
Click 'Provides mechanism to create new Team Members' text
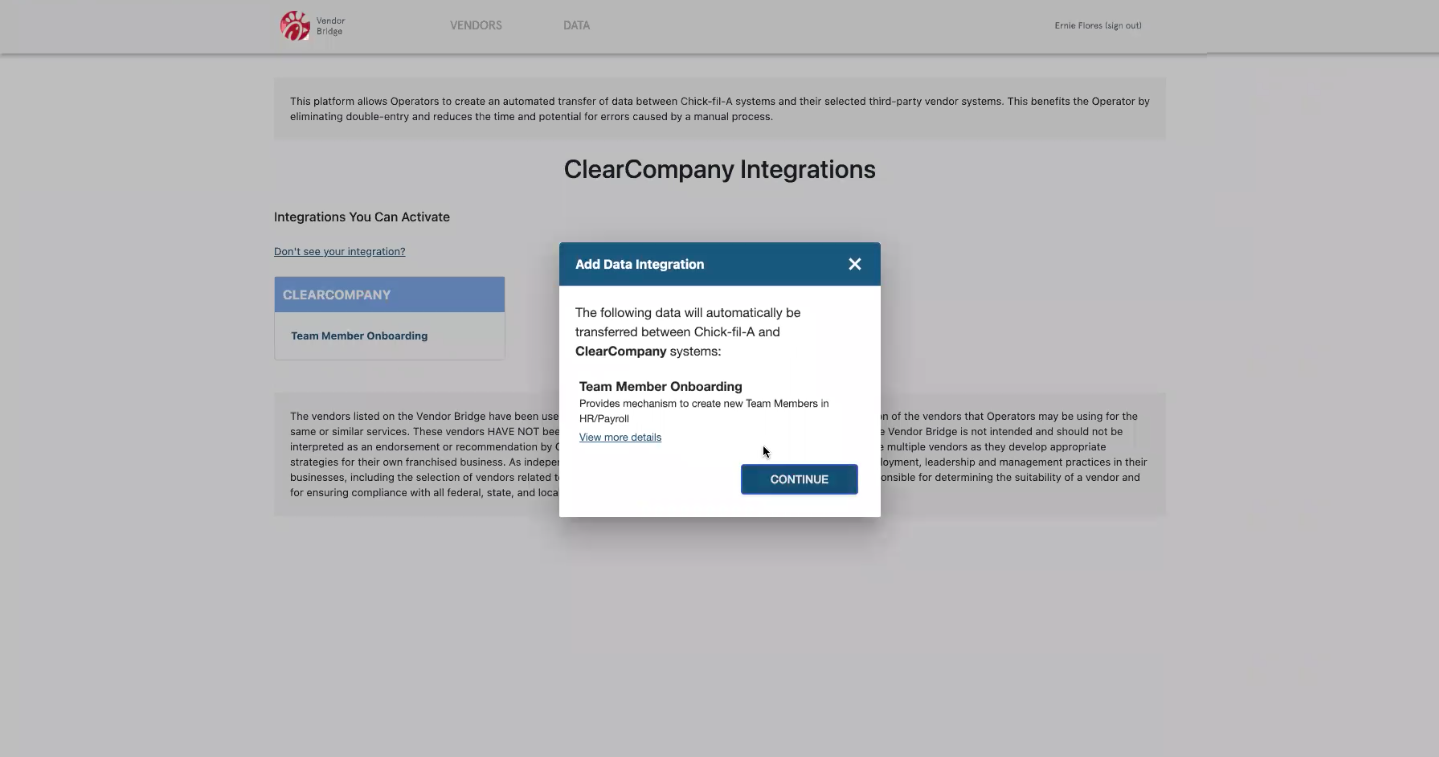(x=704, y=411)
